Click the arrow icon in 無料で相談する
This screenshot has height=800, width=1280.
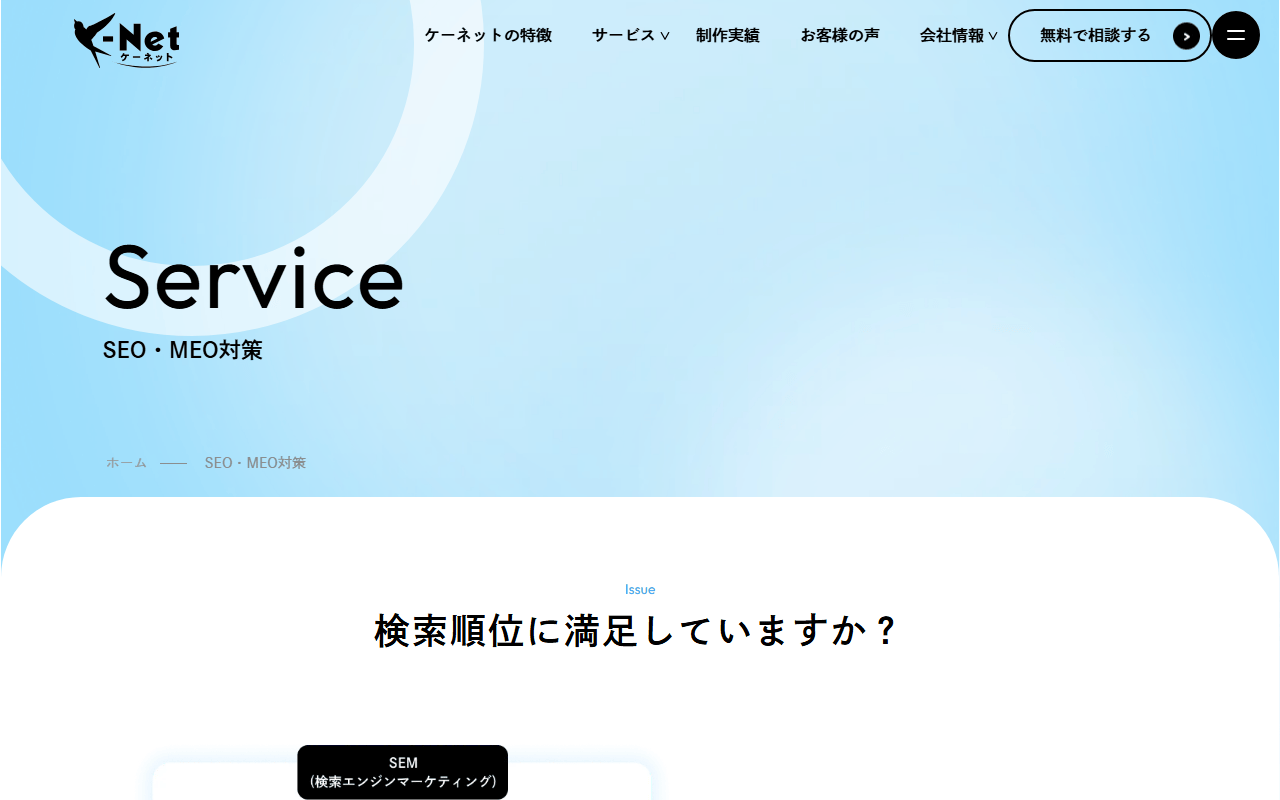click(x=1186, y=36)
